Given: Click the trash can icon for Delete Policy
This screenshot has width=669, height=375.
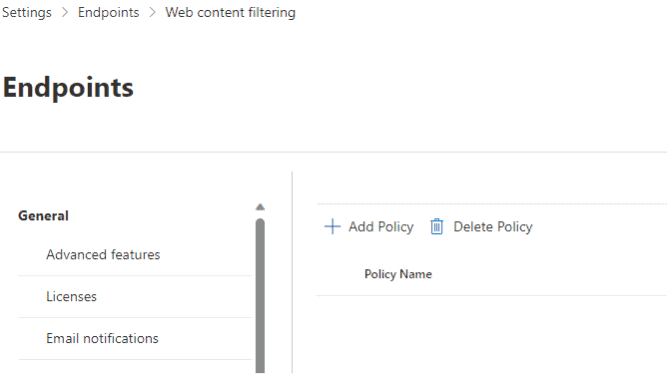Looking at the screenshot, I should pos(436,227).
